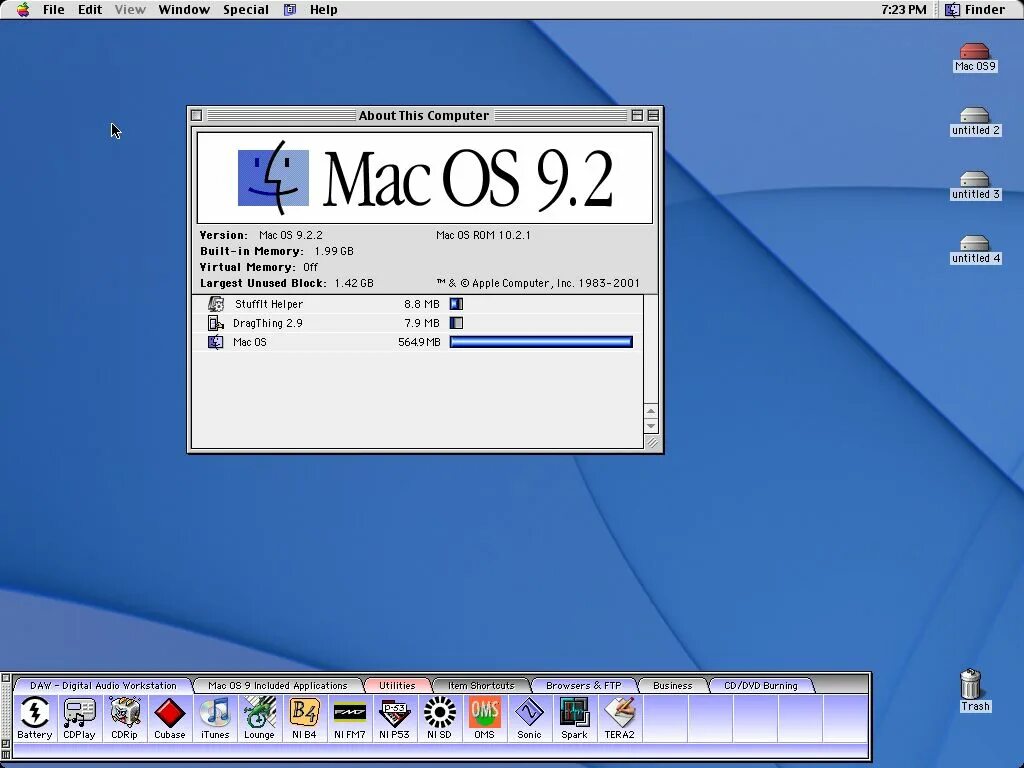The height and width of the screenshot is (768, 1024).
Task: Open the Special menu
Action: [246, 10]
